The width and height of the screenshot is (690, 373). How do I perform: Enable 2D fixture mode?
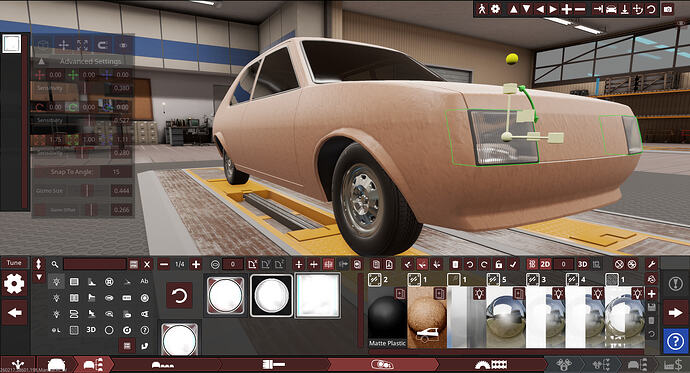[545, 264]
